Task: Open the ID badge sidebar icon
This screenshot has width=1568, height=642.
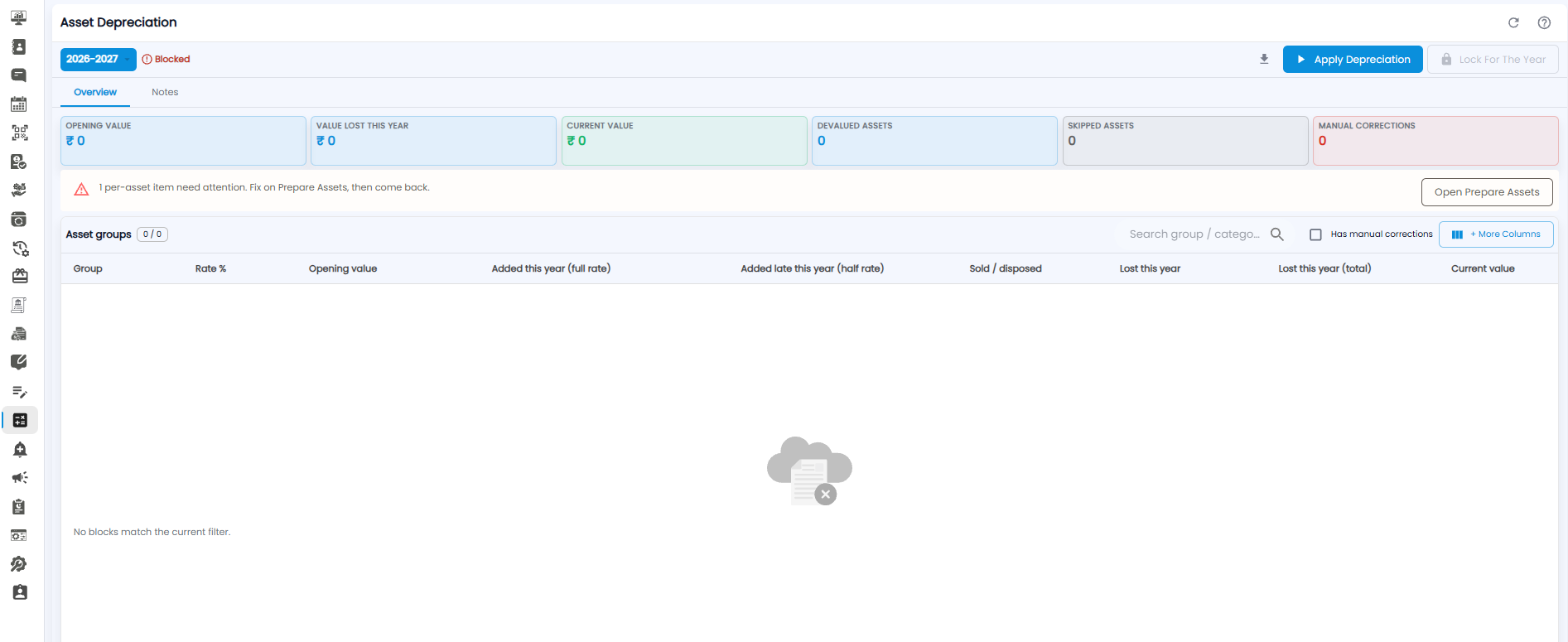Action: pos(20,592)
